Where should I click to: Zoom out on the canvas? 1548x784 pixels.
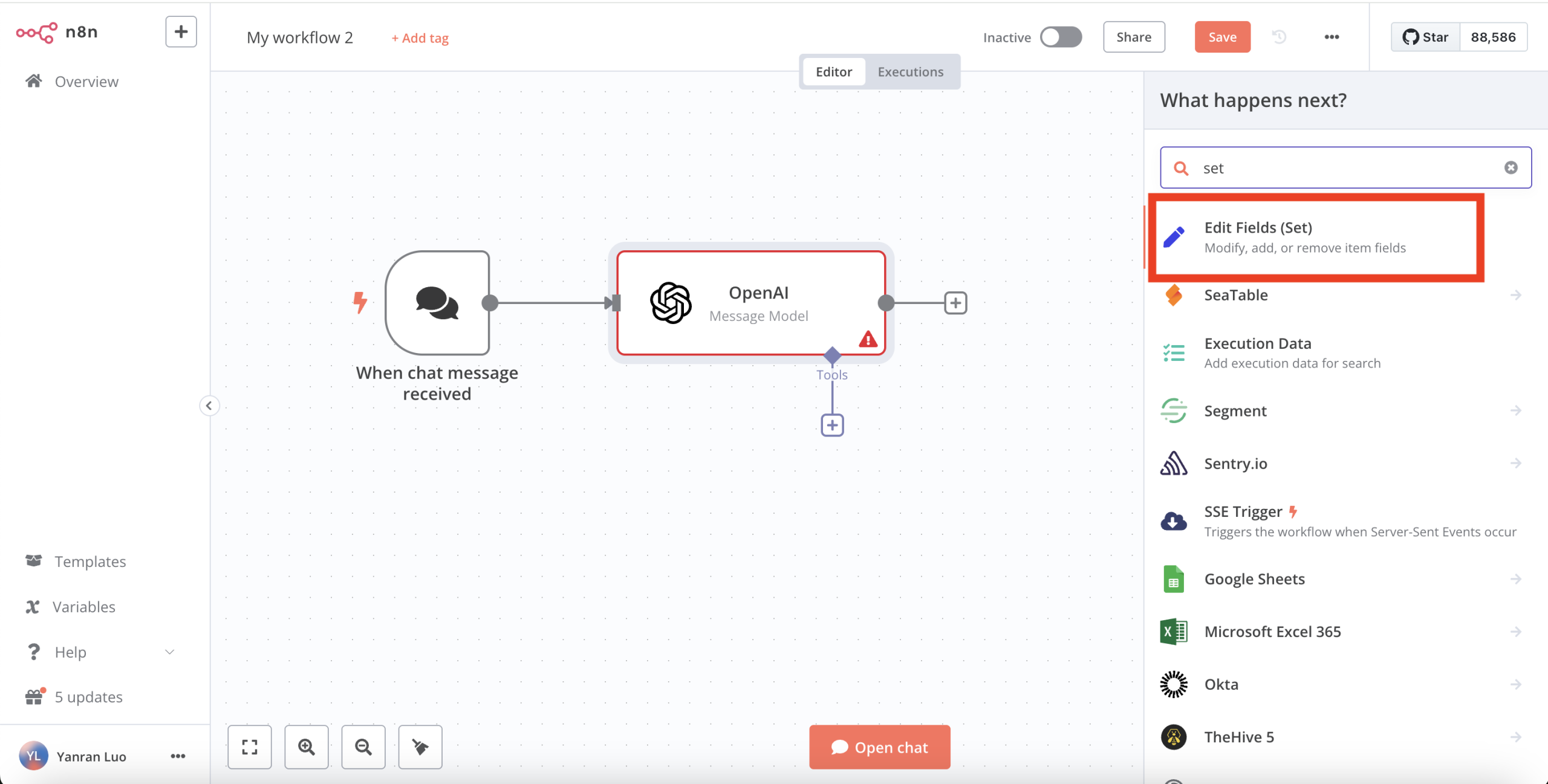tap(363, 747)
